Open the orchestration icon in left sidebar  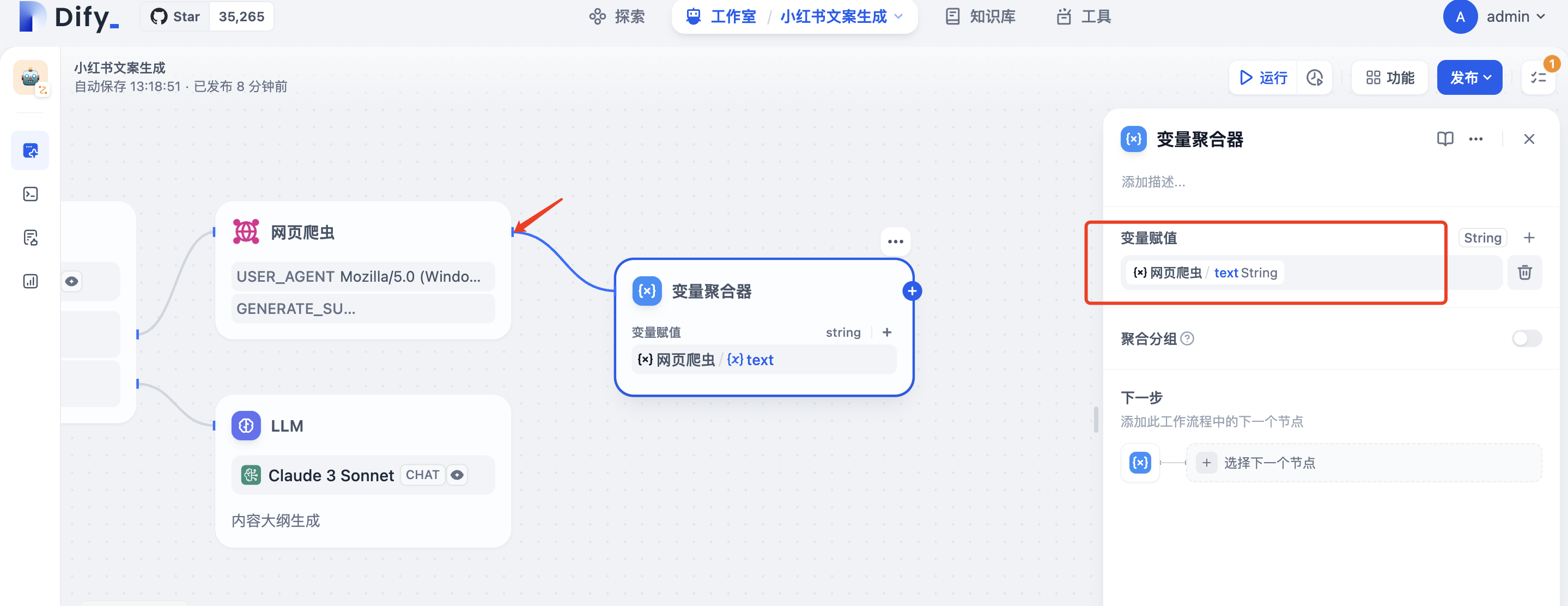[x=31, y=150]
